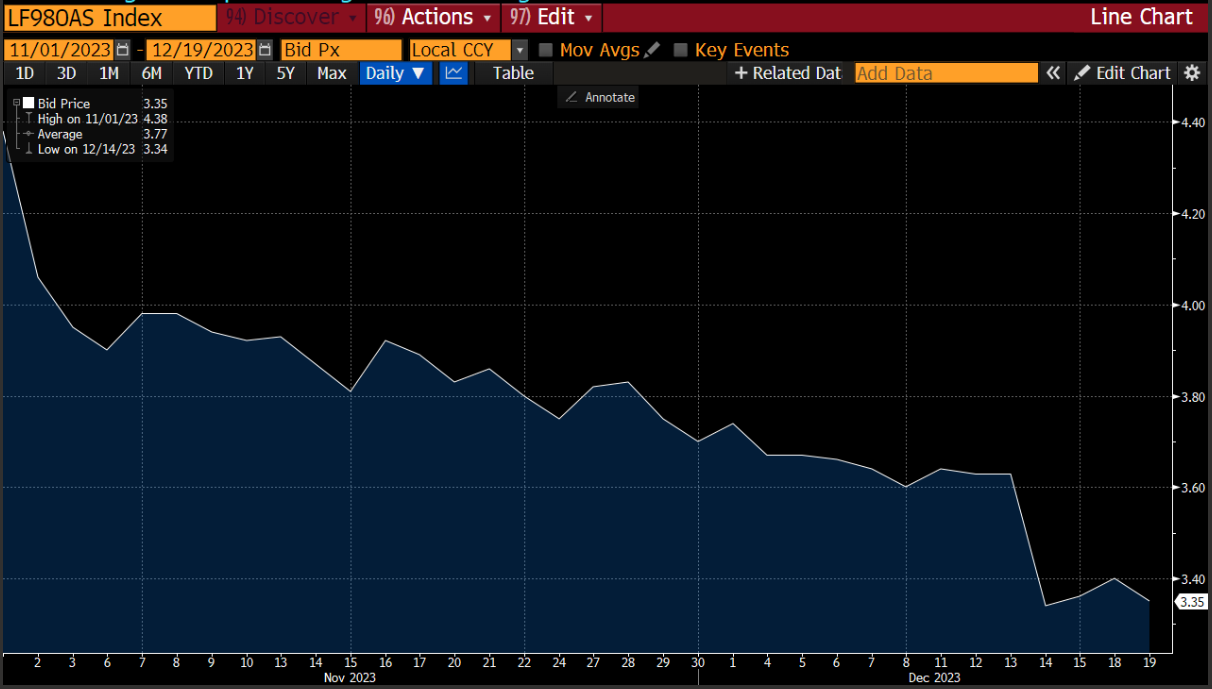
Task: Open the Actions menu
Action: click(432, 17)
